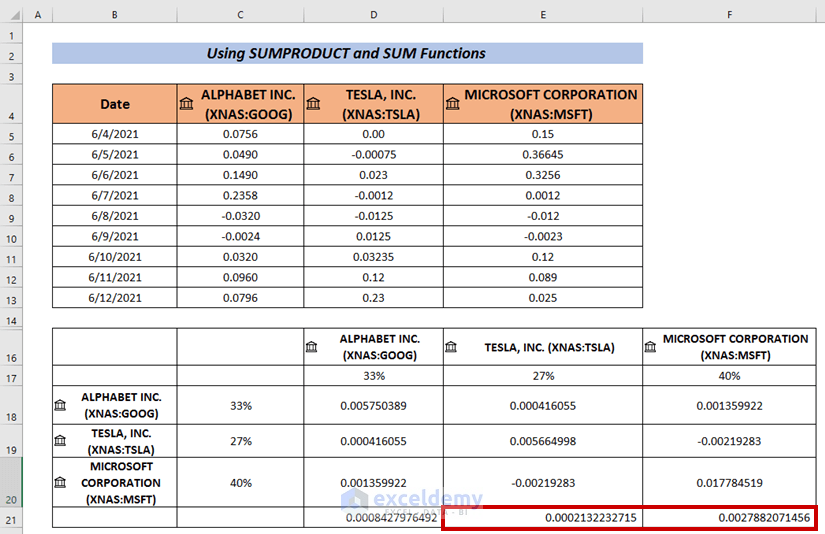
Task: Select row 20 header
Action: [x=11, y=482]
